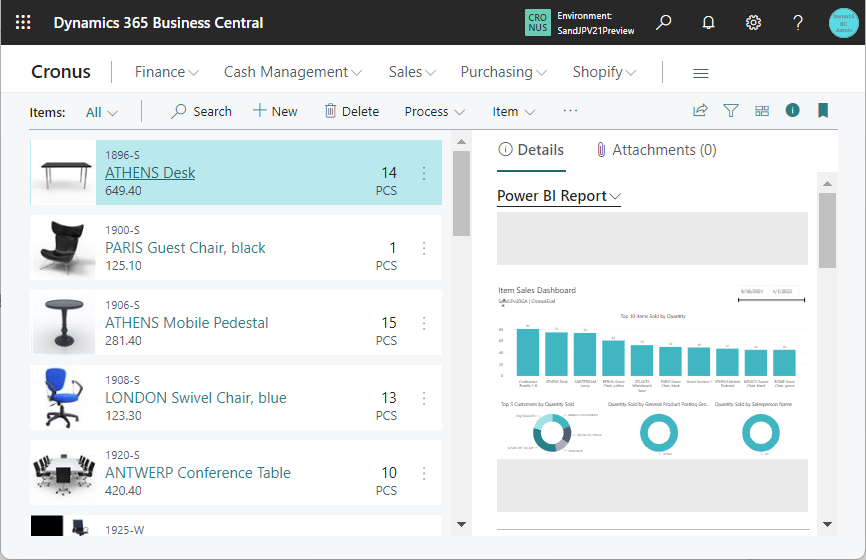Open the notifications bell
Viewport: 866px width, 560px height.
pos(708,23)
